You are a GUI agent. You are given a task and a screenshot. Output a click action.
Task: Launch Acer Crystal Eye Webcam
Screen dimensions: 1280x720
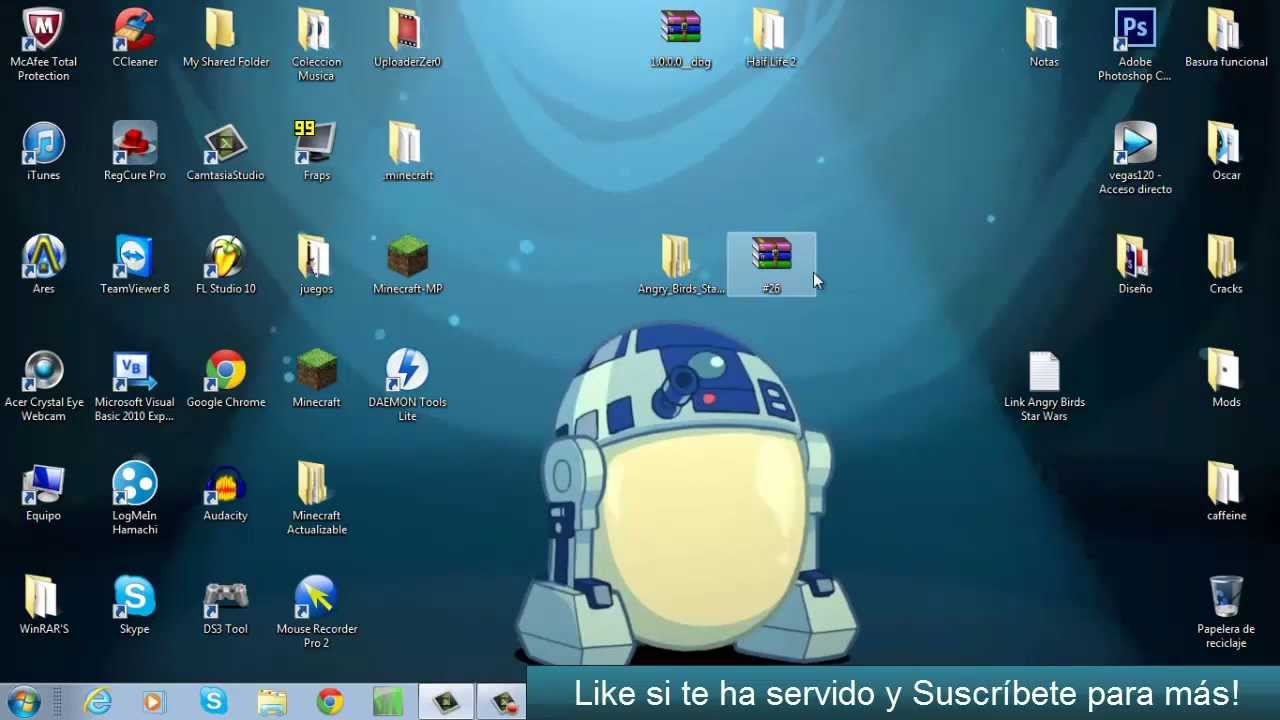(43, 385)
